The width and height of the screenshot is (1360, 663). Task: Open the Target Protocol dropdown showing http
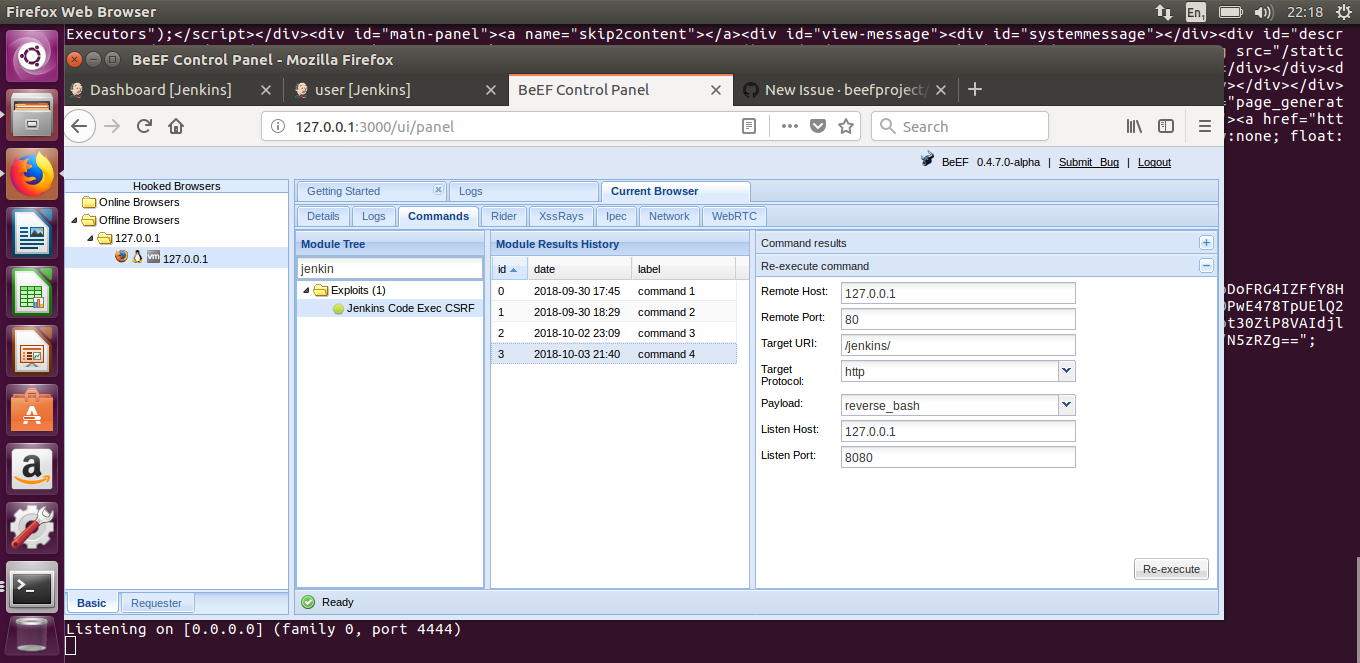pyautogui.click(x=1066, y=370)
